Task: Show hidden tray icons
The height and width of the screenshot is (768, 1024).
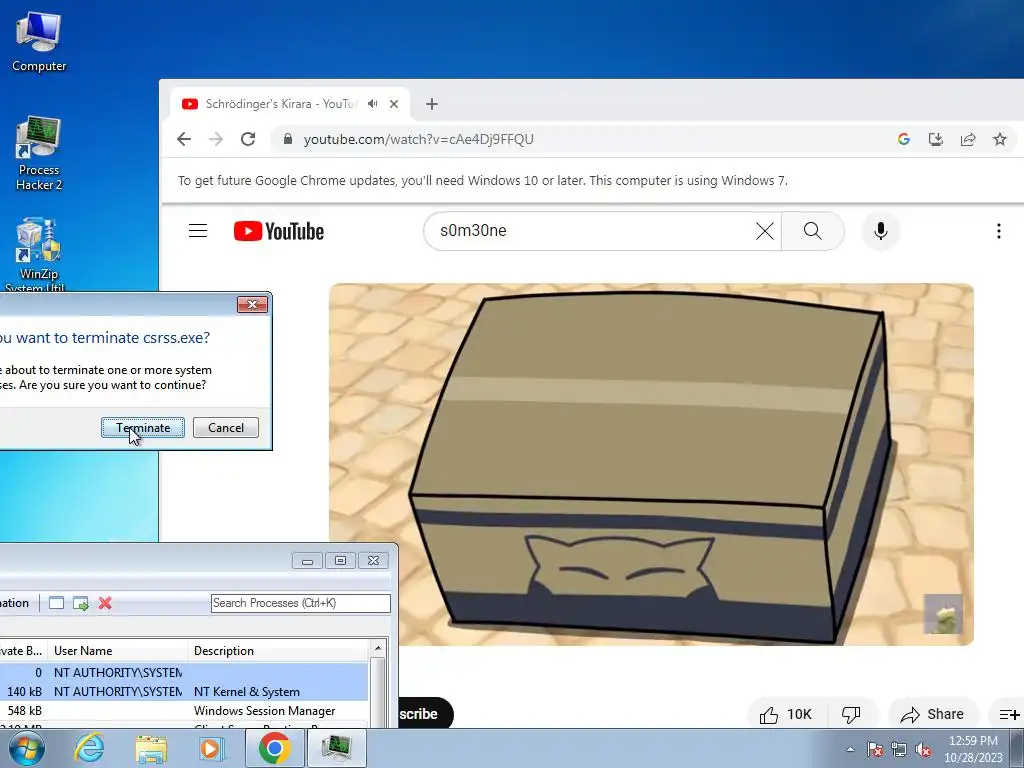Action: click(850, 749)
